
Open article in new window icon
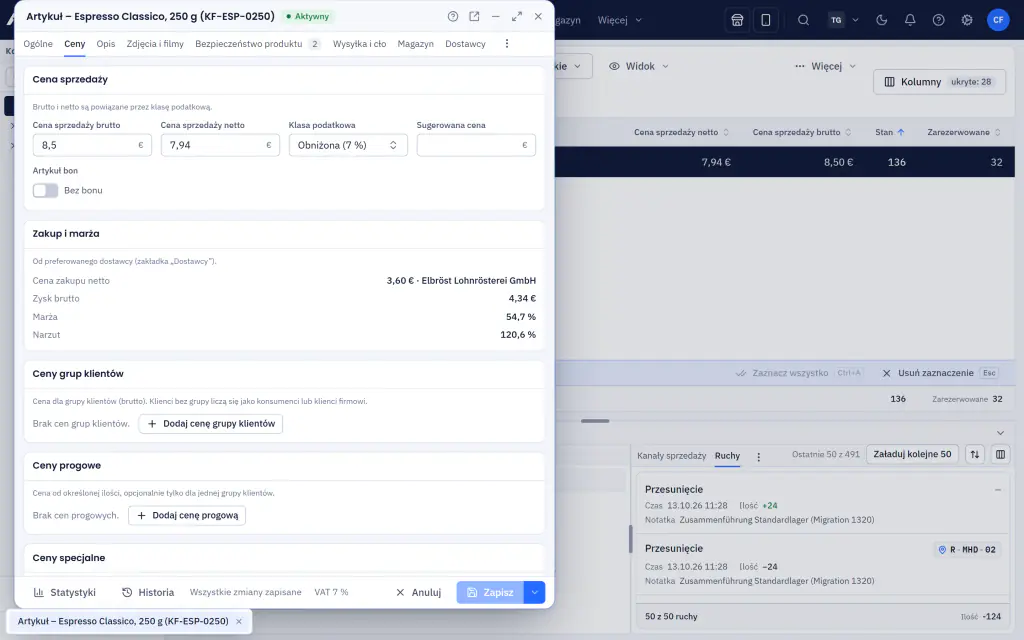click(x=474, y=16)
